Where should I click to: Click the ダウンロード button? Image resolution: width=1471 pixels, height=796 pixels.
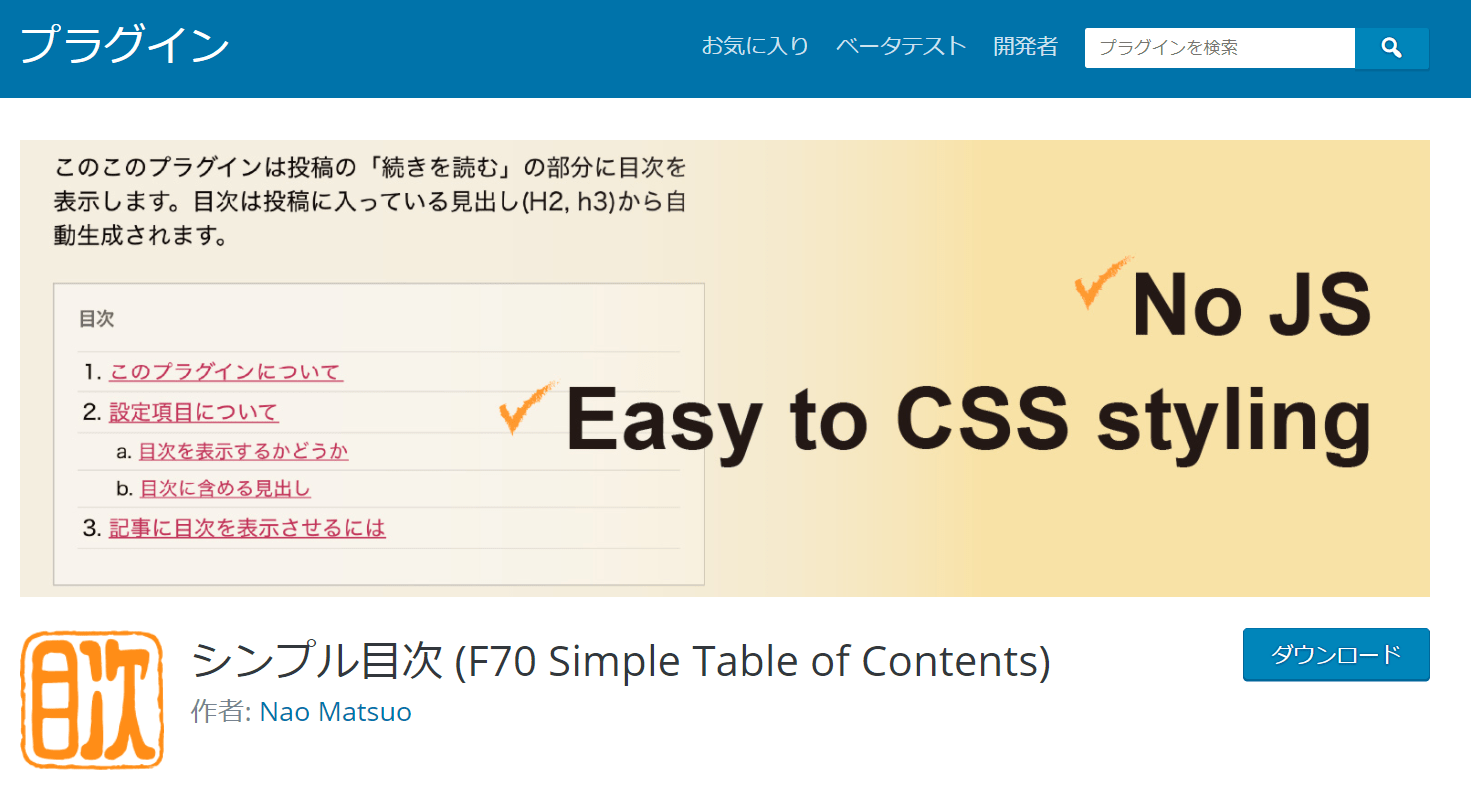coord(1336,655)
